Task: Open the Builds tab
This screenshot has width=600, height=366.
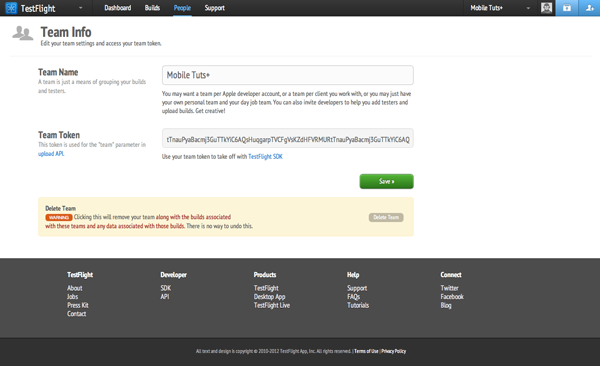Action: [x=152, y=8]
